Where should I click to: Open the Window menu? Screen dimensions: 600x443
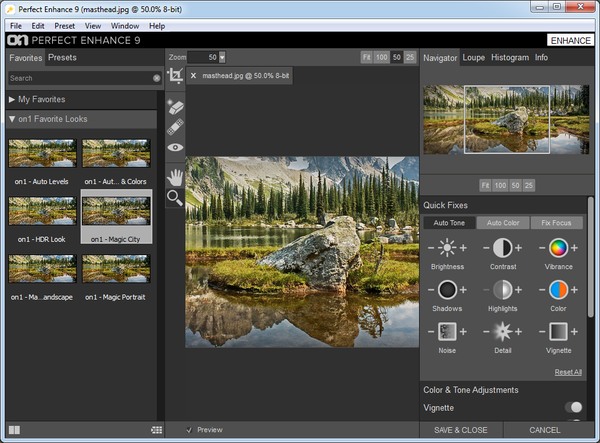click(125, 26)
